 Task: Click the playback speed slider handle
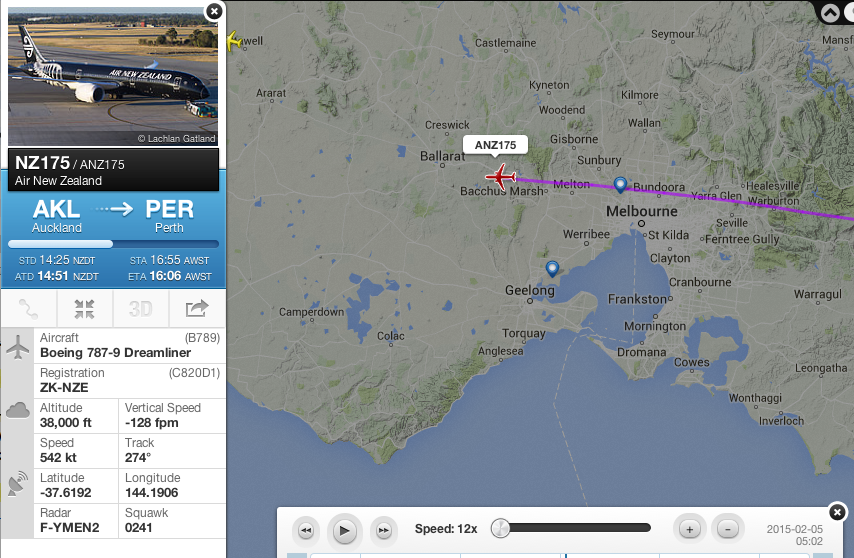(500, 528)
